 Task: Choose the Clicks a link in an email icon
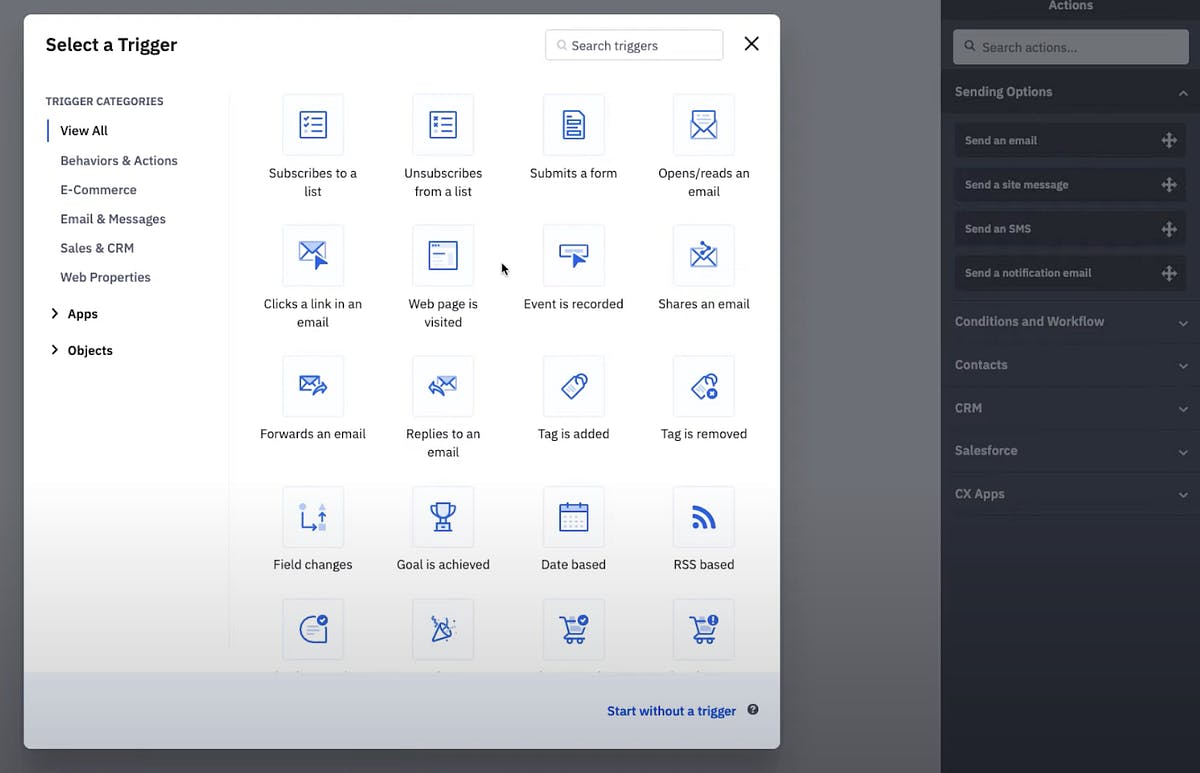[313, 255]
